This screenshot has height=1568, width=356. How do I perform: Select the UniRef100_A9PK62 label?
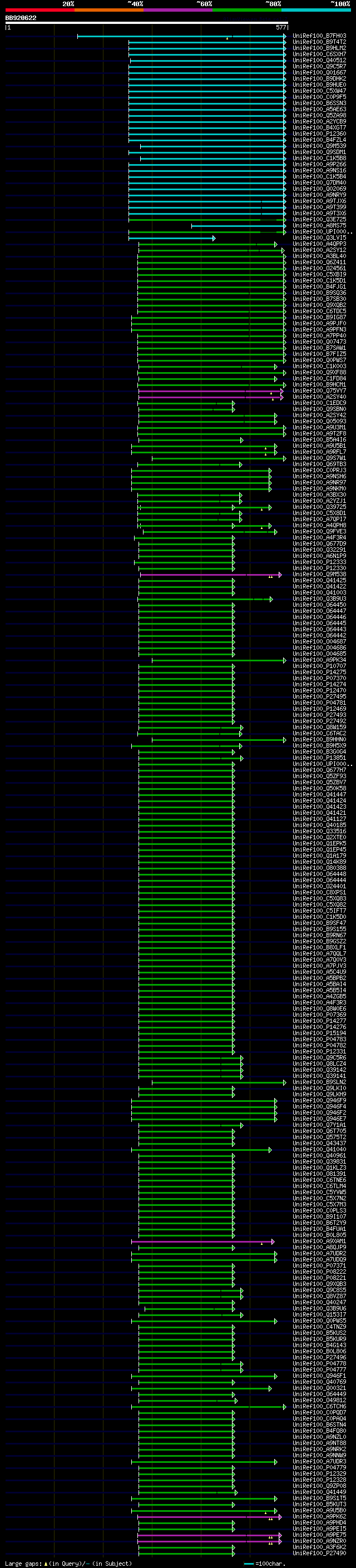[319, 1517]
